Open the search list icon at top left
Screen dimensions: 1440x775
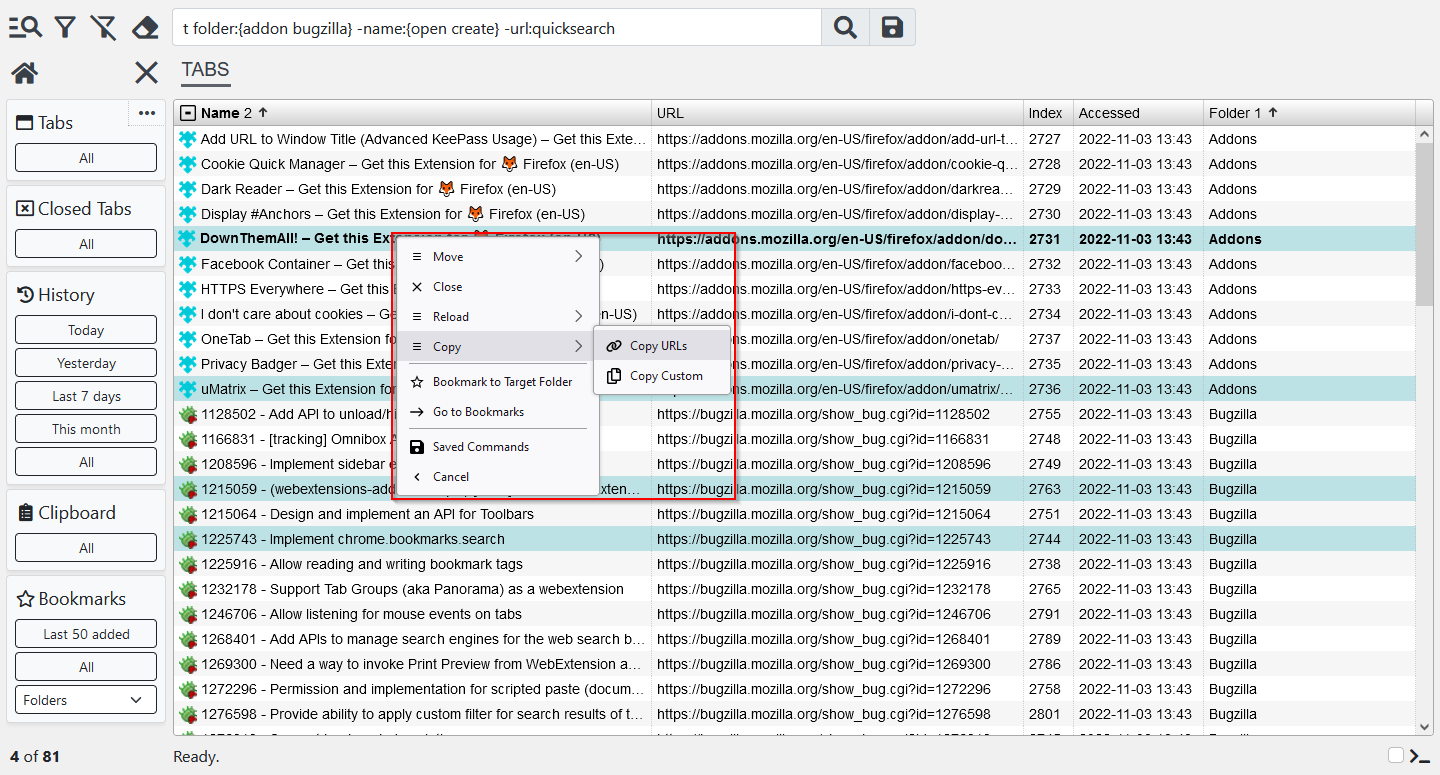tap(25, 27)
